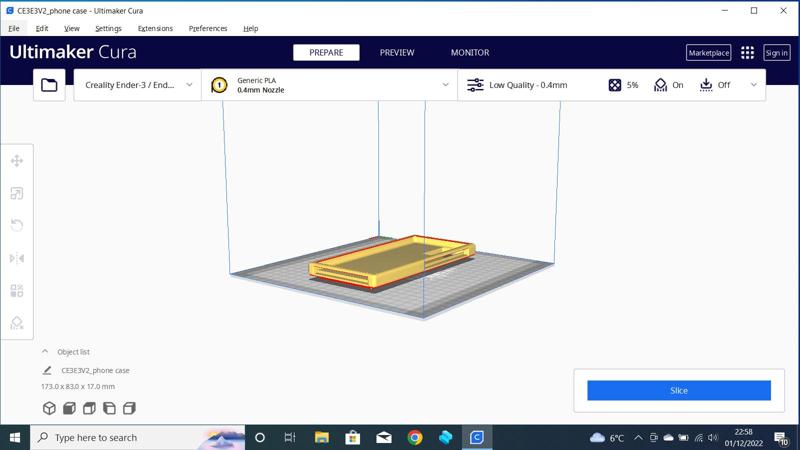Open Mail app from taskbar
Viewport: 800px width, 450px height.
click(384, 437)
